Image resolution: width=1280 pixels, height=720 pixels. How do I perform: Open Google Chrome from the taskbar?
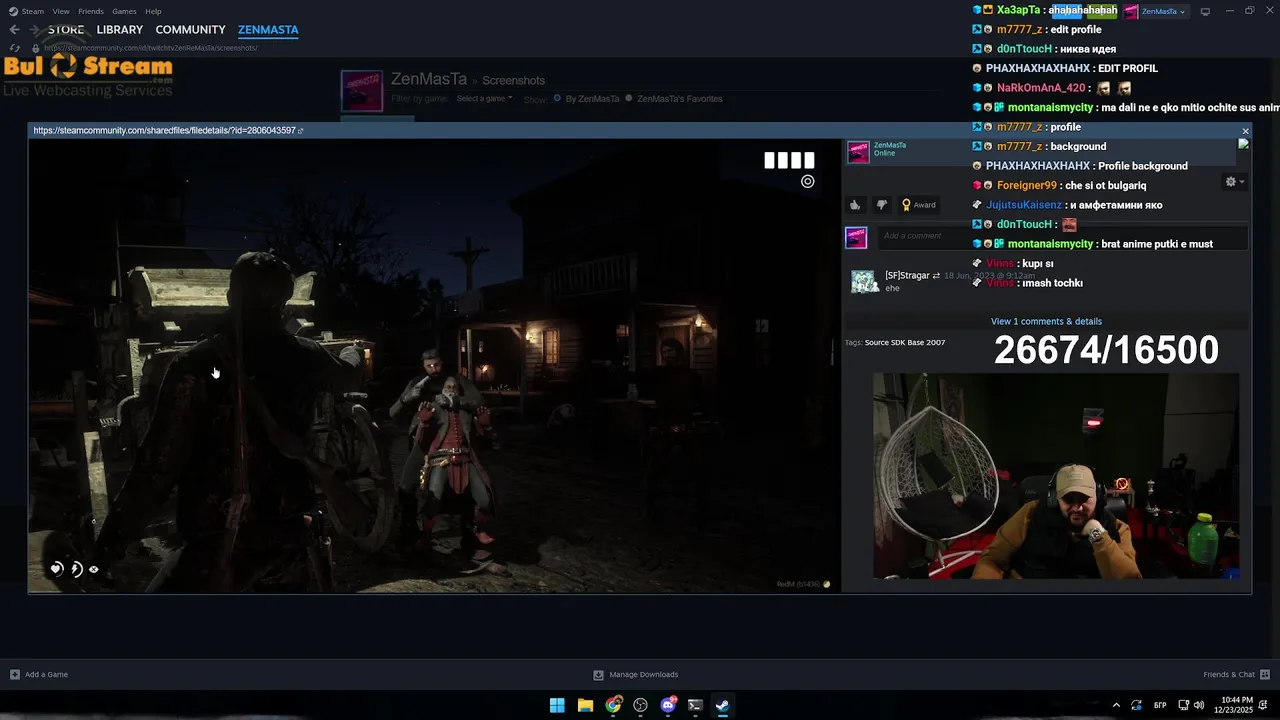pos(613,705)
